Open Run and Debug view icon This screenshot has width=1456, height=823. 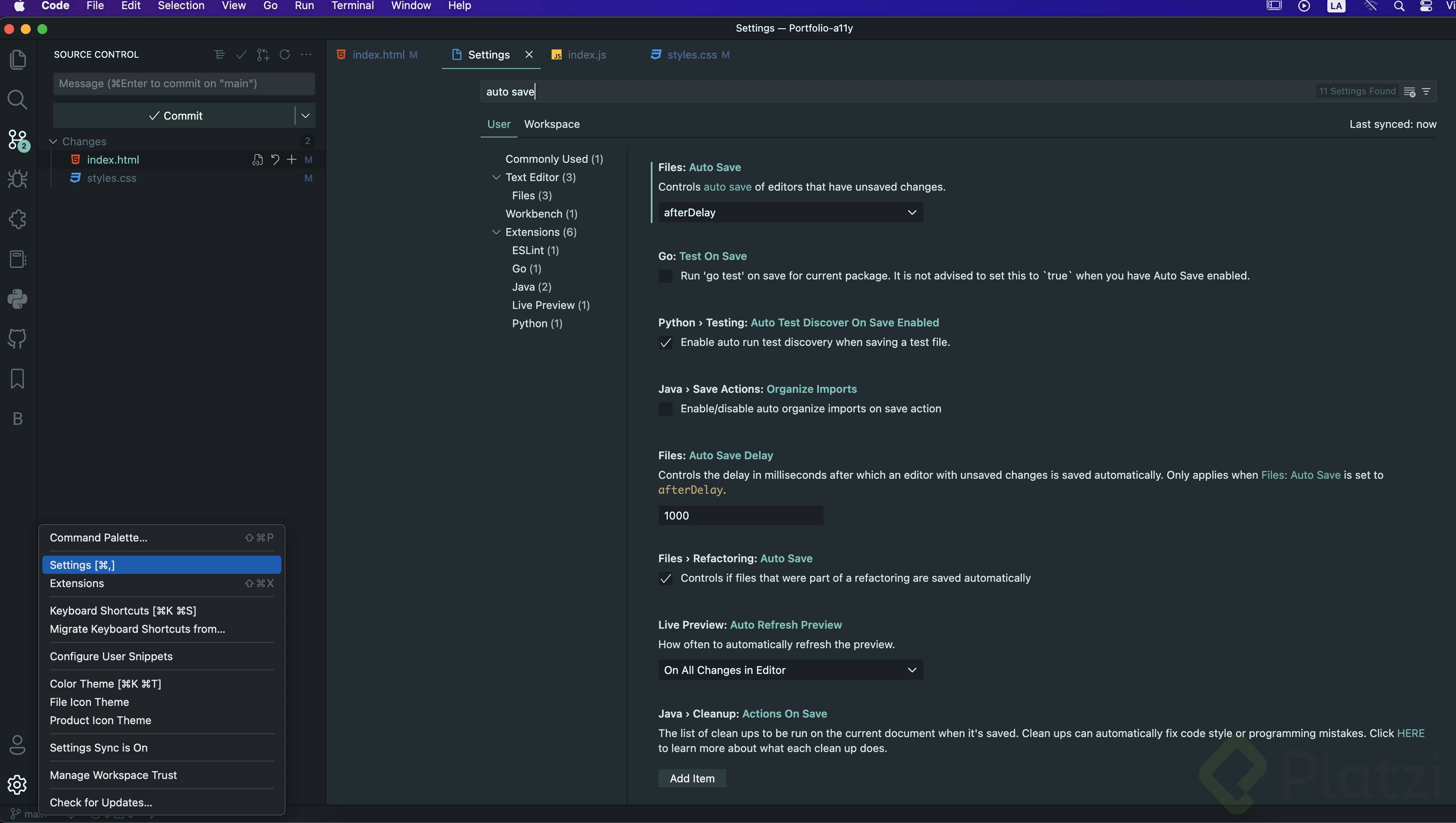click(17, 179)
